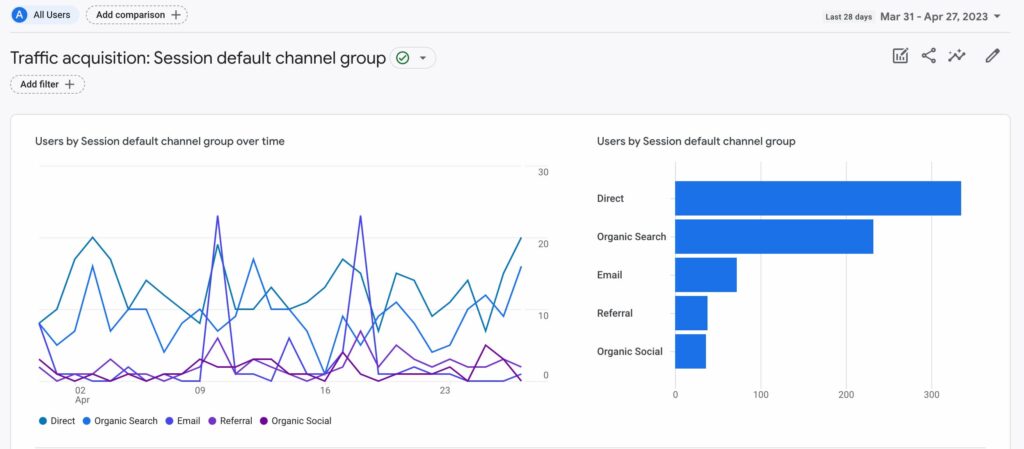
Task: Click the Add comparison button label
Action: (x=130, y=15)
